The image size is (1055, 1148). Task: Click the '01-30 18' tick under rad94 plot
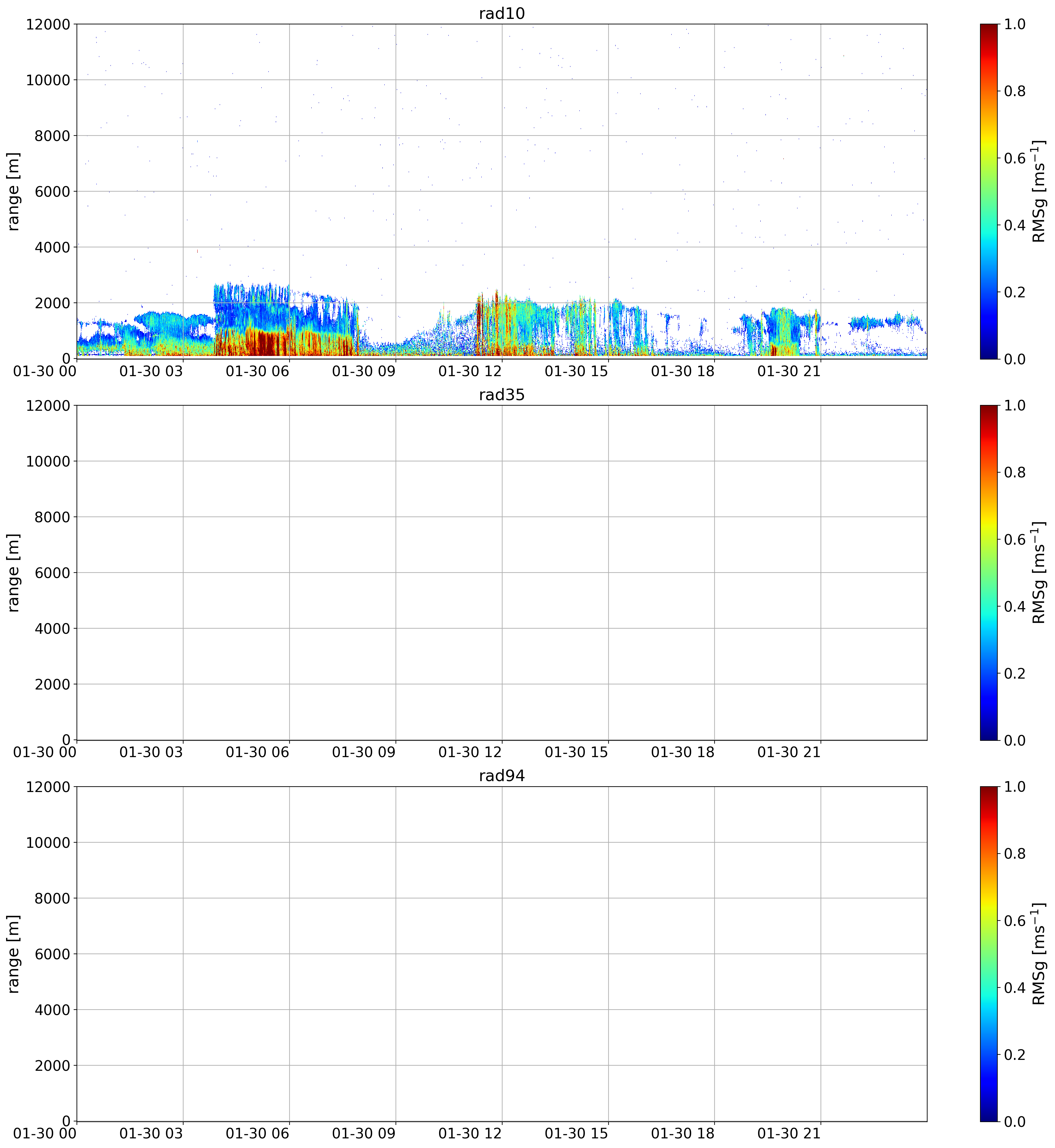click(683, 1134)
